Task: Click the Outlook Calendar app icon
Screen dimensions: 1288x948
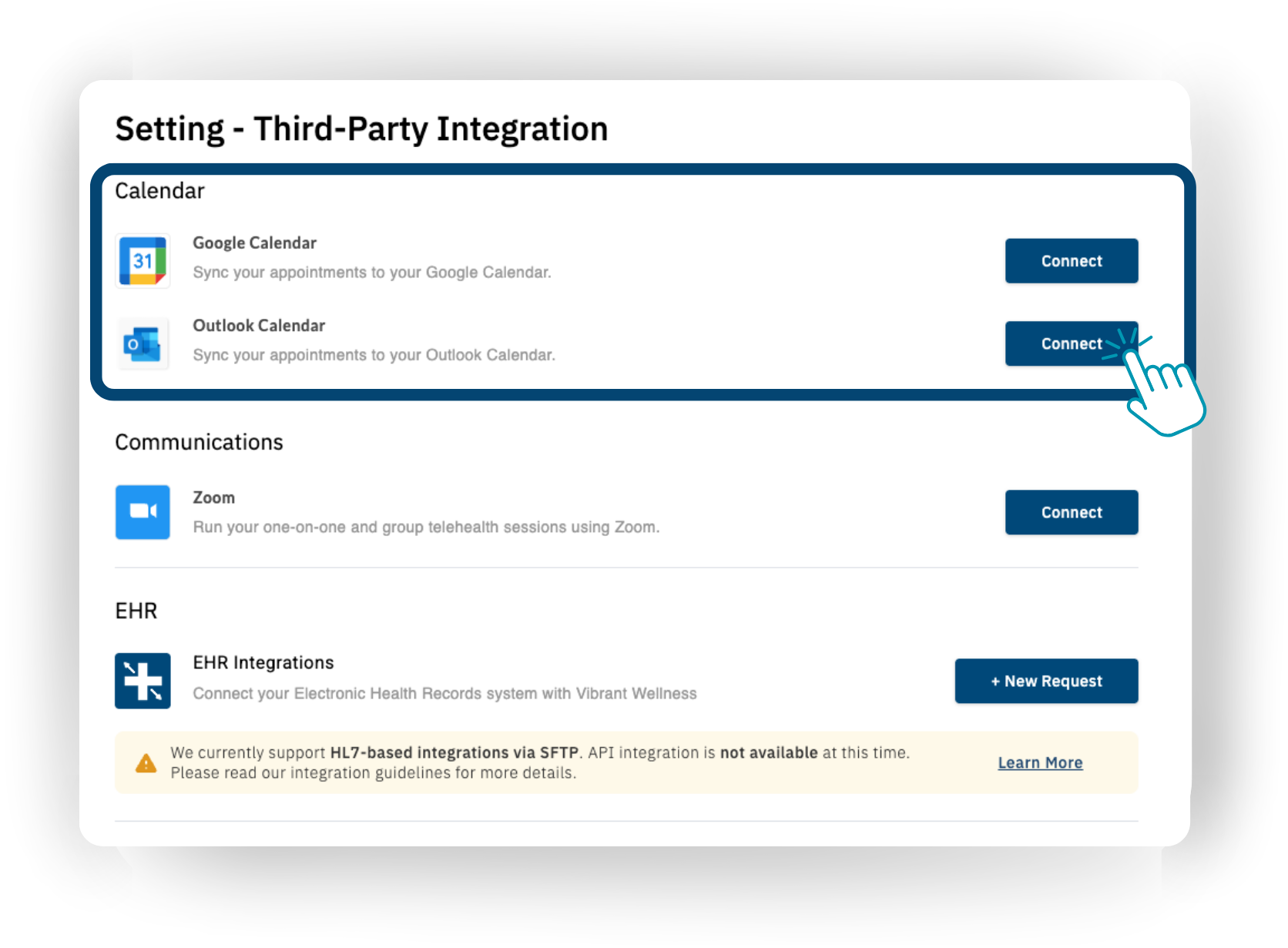Action: [x=143, y=343]
